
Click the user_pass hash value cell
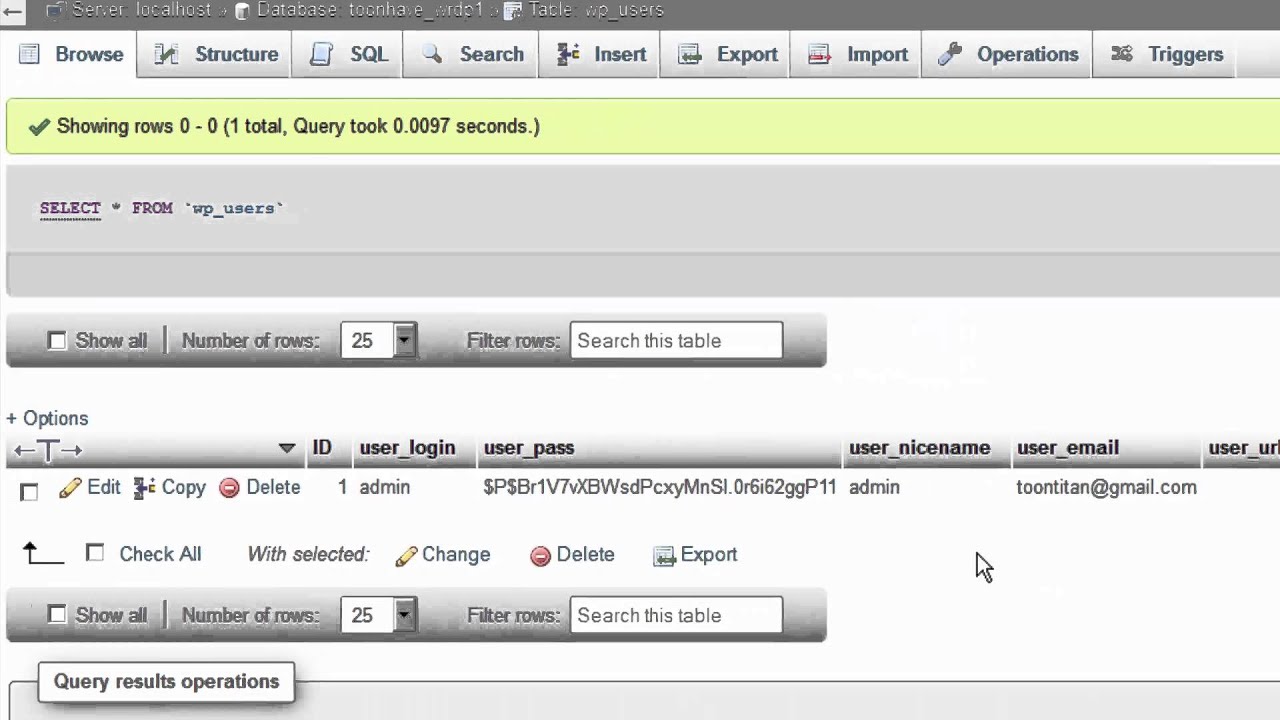pos(660,487)
